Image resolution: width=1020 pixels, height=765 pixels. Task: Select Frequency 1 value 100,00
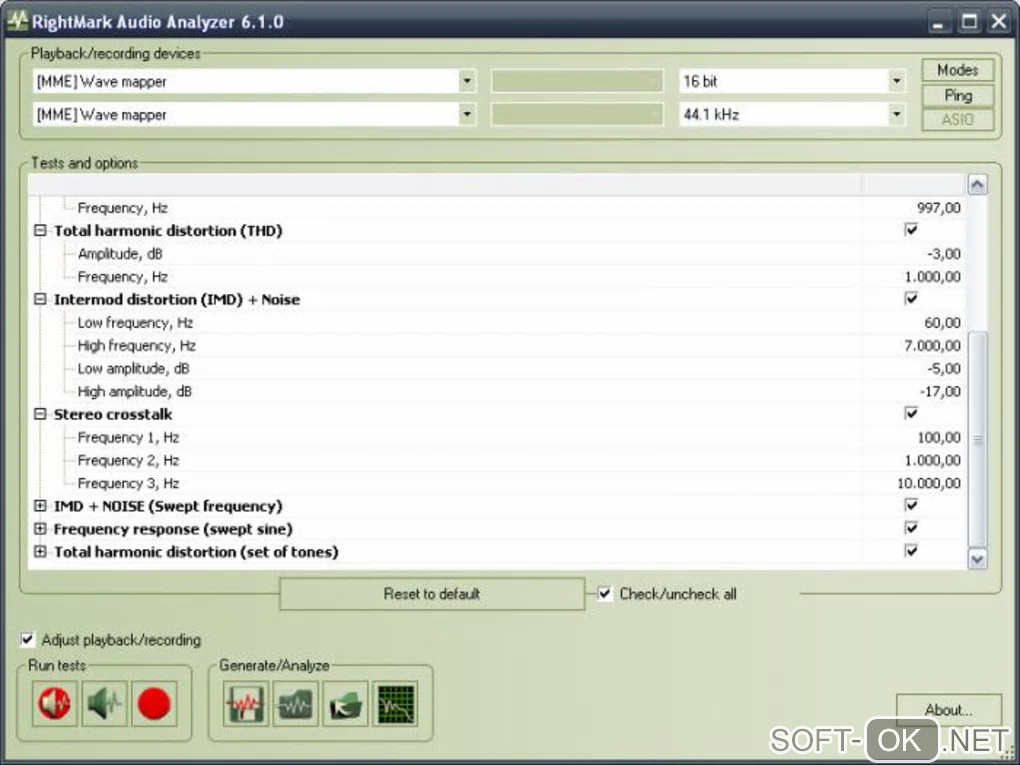coord(939,437)
